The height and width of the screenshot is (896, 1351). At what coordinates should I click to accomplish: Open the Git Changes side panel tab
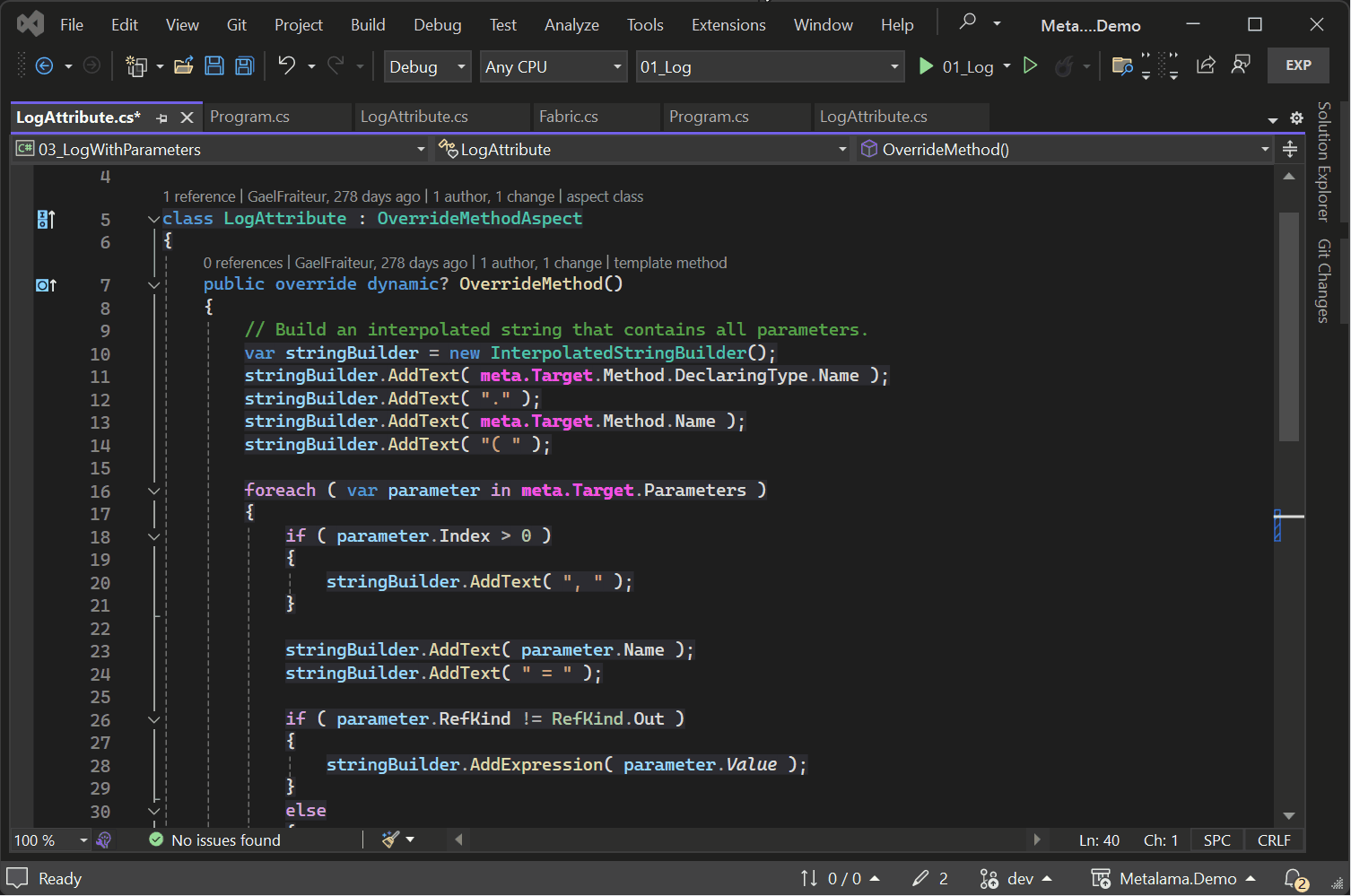1323,281
